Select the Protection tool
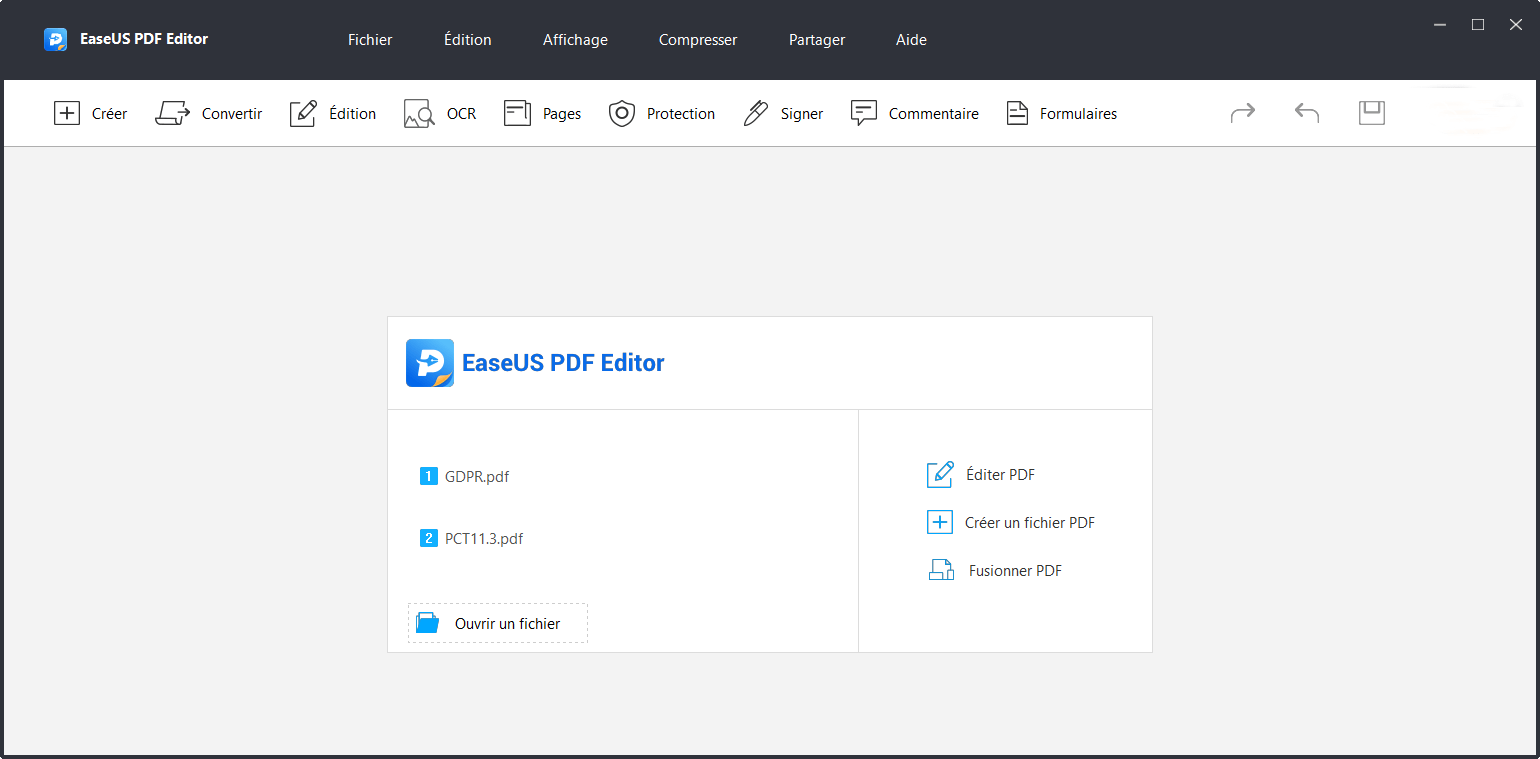Viewport: 1540px width, 759px height. point(661,113)
